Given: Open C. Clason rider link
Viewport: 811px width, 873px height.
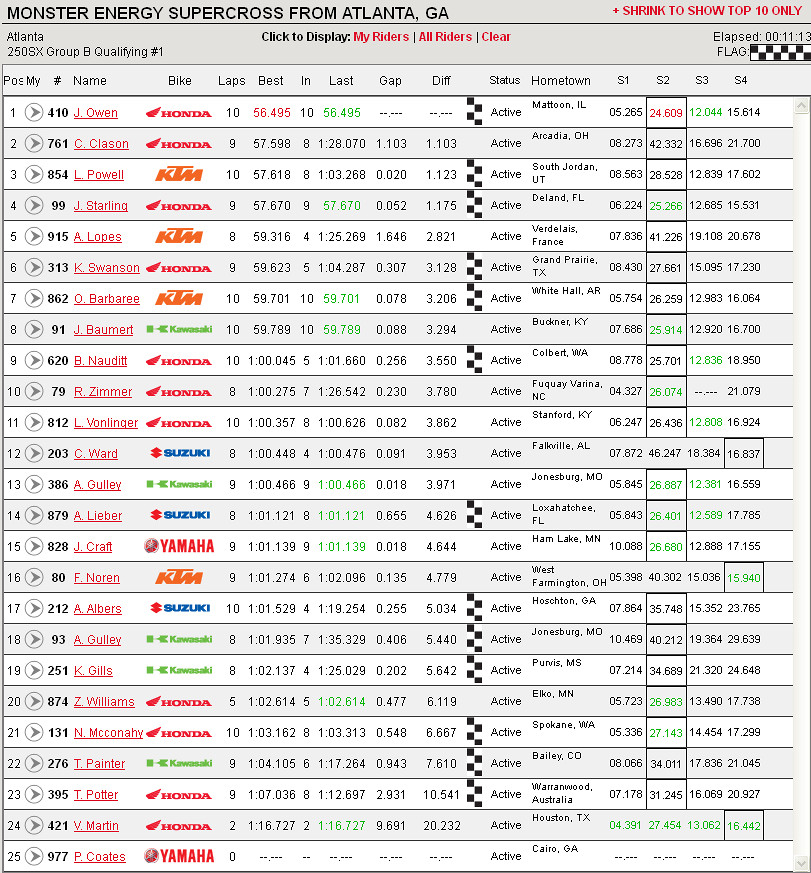Looking at the screenshot, I should (101, 144).
